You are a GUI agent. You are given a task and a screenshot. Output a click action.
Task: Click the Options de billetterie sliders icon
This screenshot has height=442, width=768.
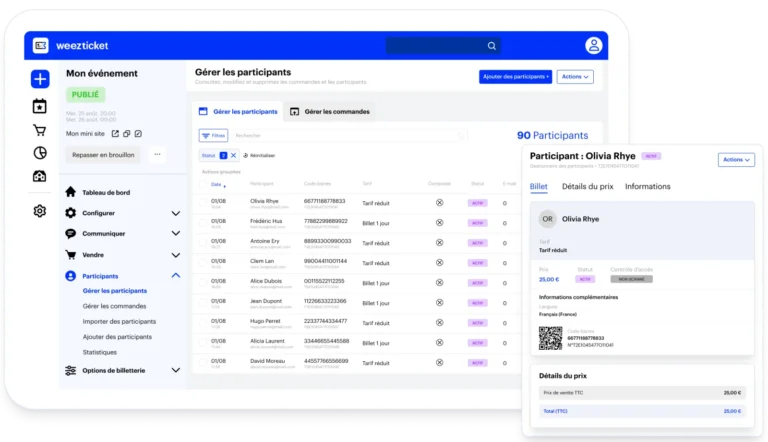(71, 370)
